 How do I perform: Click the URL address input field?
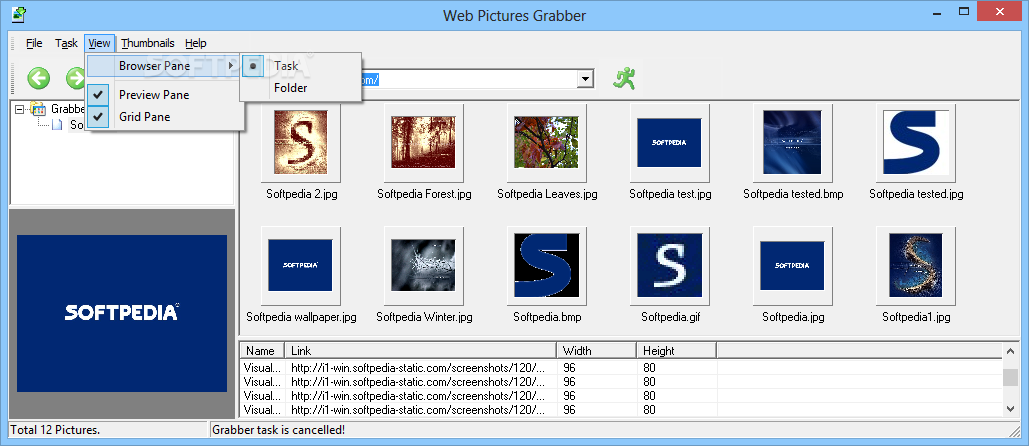[x=469, y=79]
